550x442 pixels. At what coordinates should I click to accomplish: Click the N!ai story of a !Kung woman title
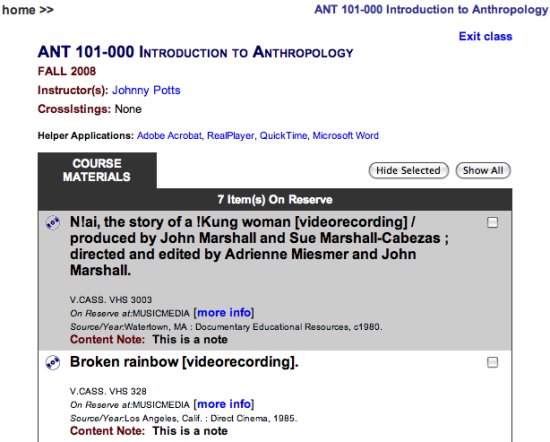click(x=259, y=246)
